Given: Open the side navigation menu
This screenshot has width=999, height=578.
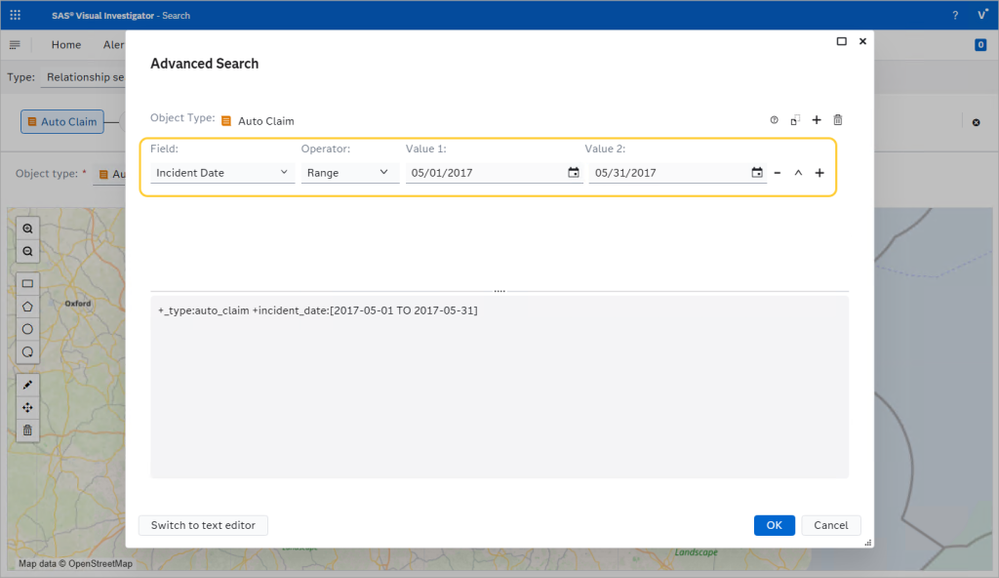Looking at the screenshot, I should coord(15,45).
